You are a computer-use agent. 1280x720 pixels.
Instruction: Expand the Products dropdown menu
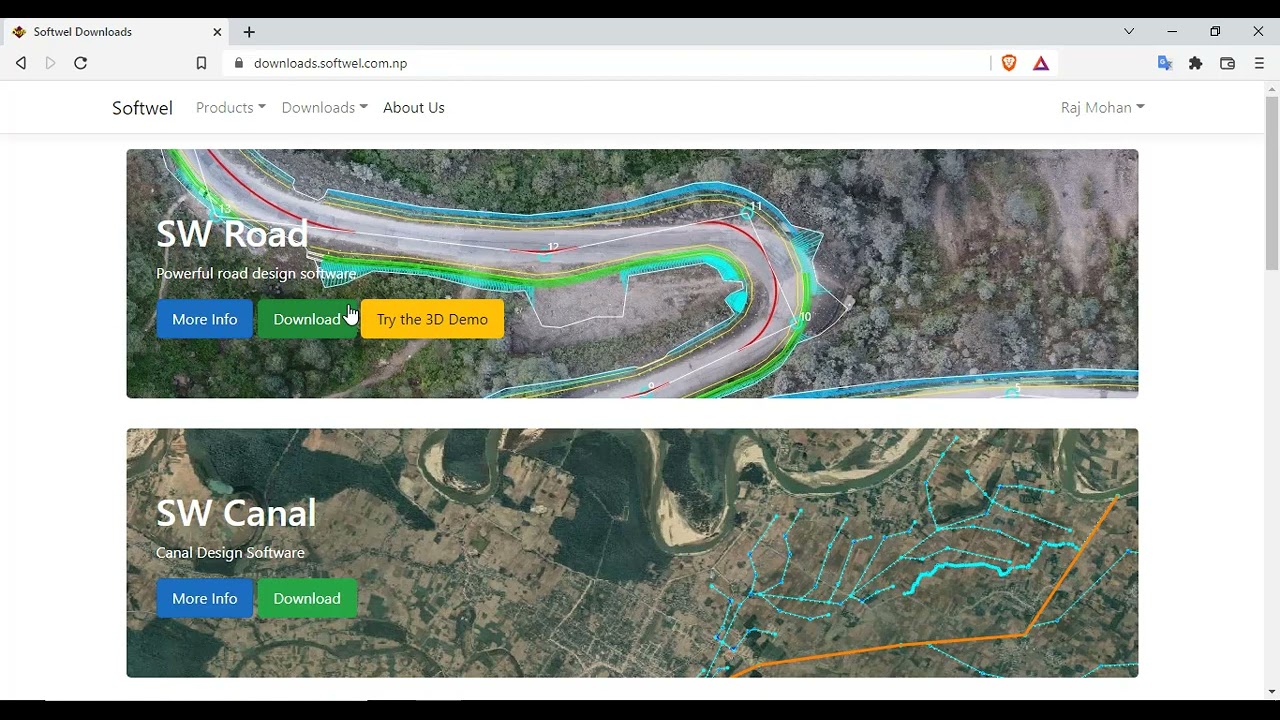[x=231, y=108]
